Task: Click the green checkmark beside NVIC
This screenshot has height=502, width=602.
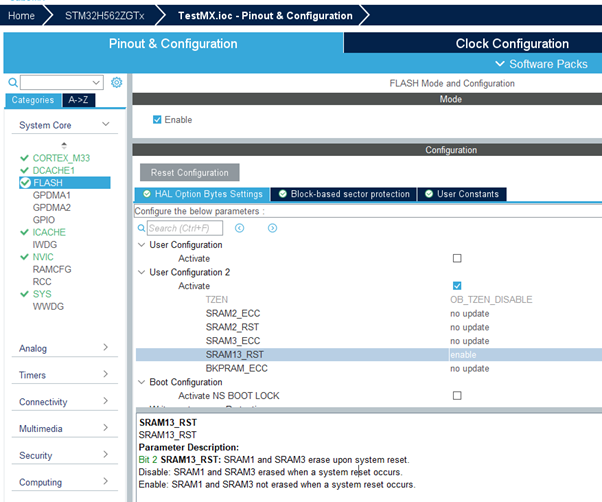Action: click(x=24, y=257)
